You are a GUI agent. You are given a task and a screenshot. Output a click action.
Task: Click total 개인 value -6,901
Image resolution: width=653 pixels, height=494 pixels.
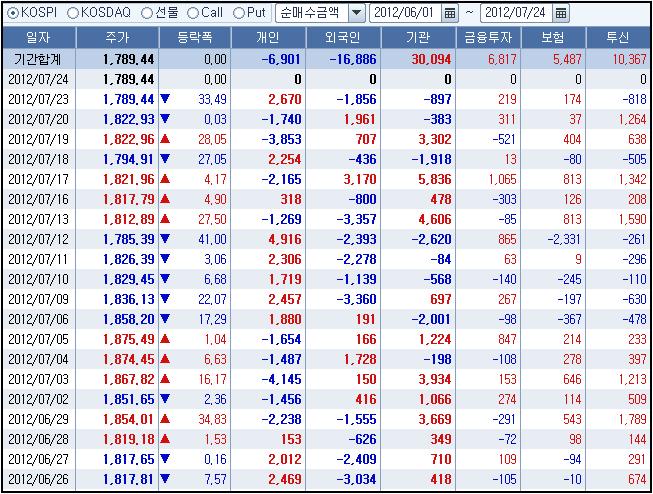pos(281,59)
